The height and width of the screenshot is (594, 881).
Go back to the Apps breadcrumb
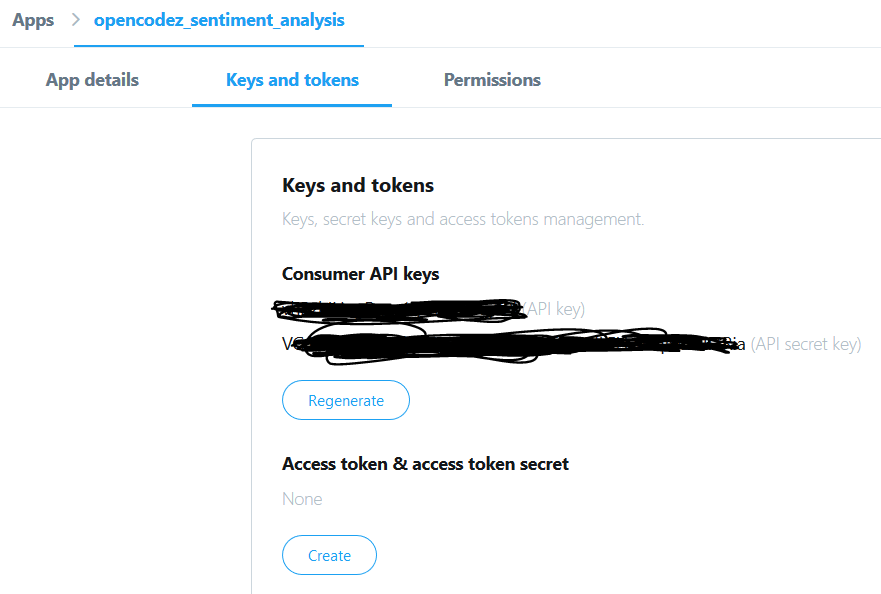33,20
